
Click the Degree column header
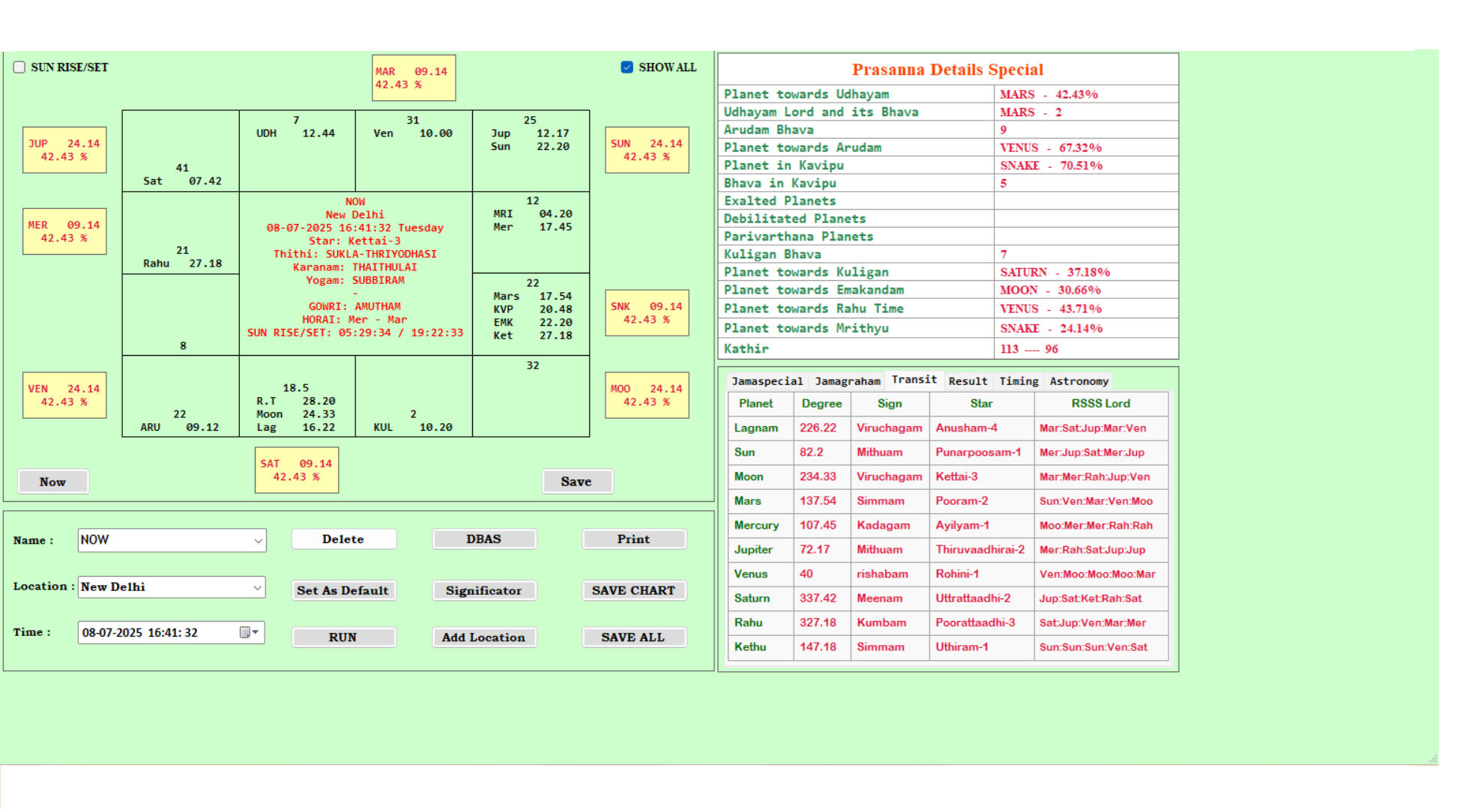pyautogui.click(x=821, y=404)
